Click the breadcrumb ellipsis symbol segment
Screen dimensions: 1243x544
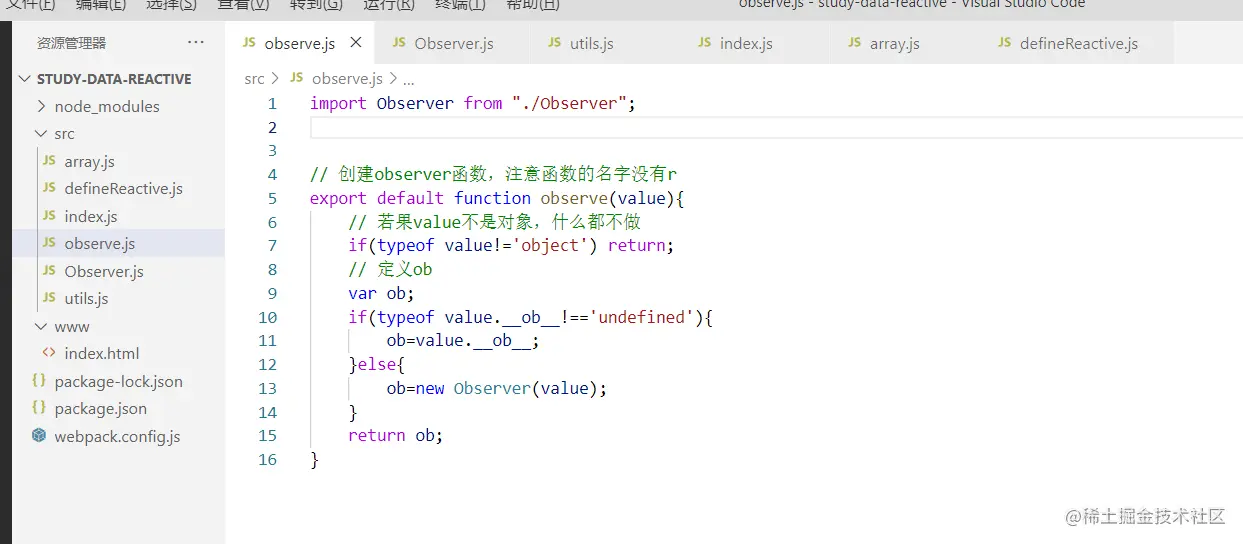[407, 79]
